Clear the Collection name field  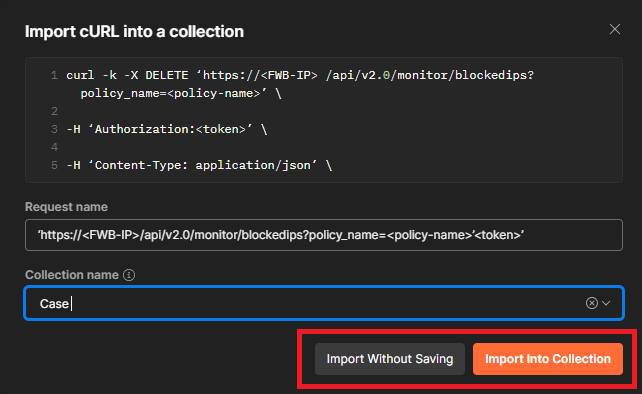pyautogui.click(x=591, y=303)
